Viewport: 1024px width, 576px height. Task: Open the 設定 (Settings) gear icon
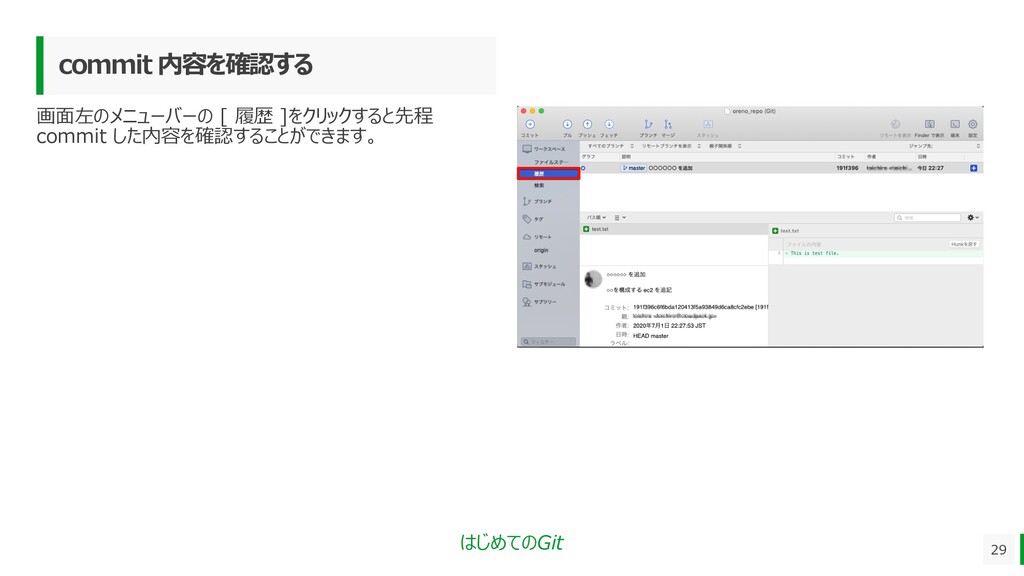click(x=972, y=125)
